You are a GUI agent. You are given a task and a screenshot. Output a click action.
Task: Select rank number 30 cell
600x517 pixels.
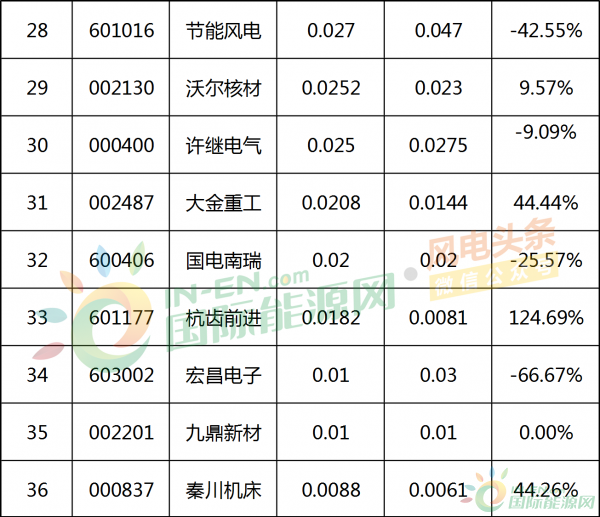click(x=37, y=145)
